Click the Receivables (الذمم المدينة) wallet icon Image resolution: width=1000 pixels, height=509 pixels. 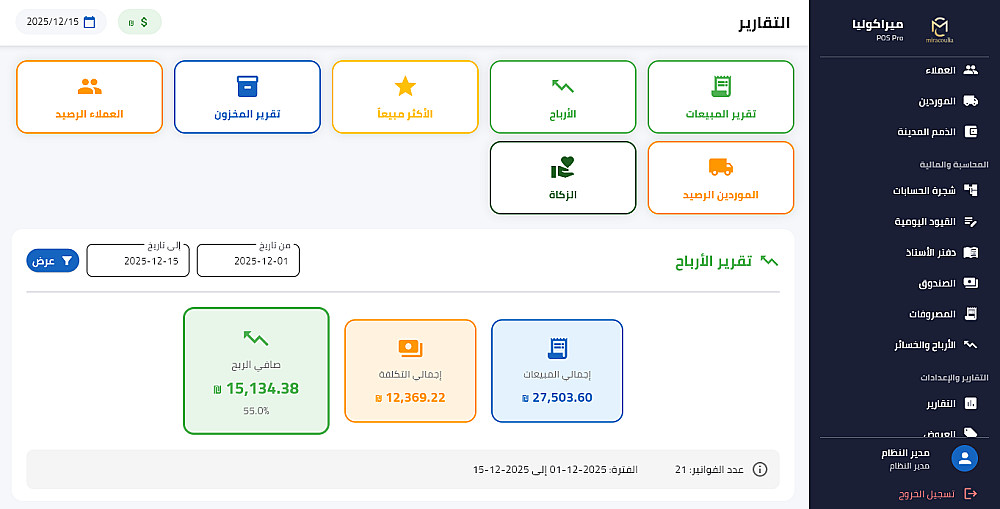(970, 132)
